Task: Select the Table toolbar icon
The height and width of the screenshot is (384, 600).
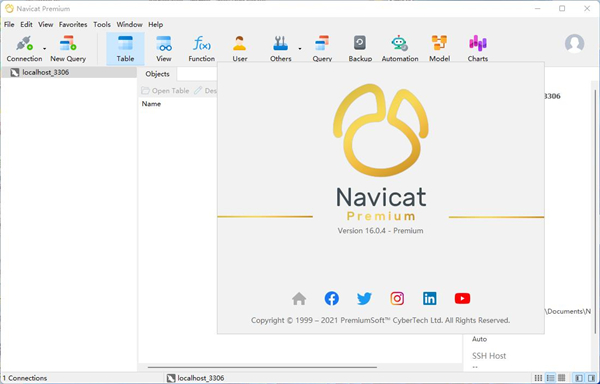Action: [126, 44]
